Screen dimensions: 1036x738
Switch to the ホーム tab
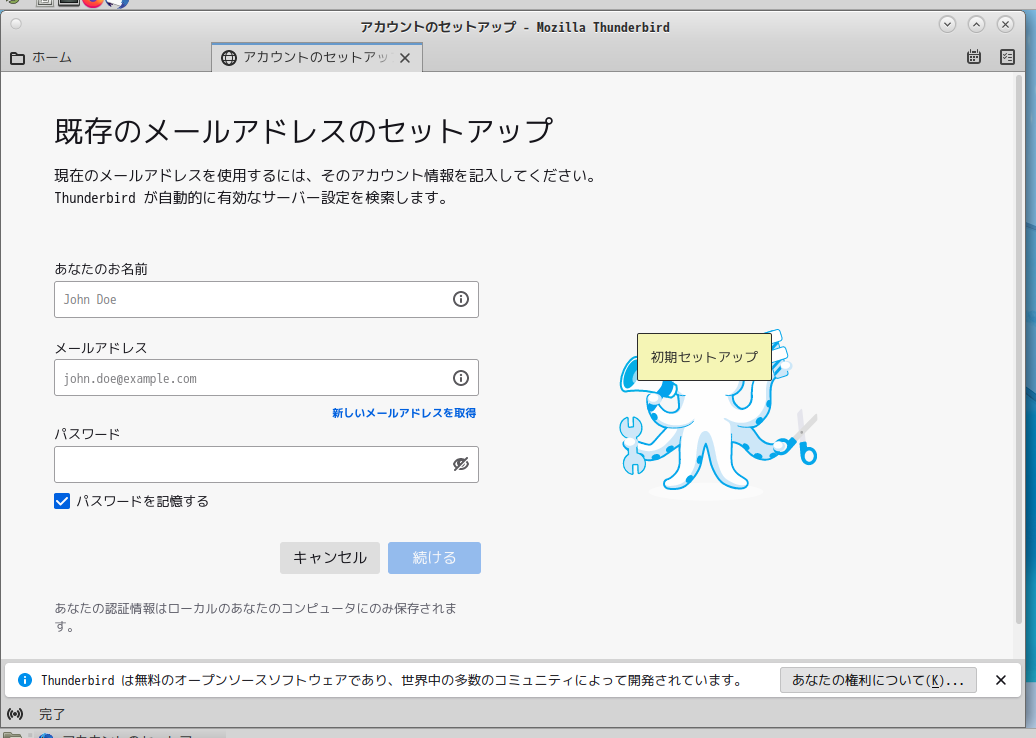click(106, 57)
